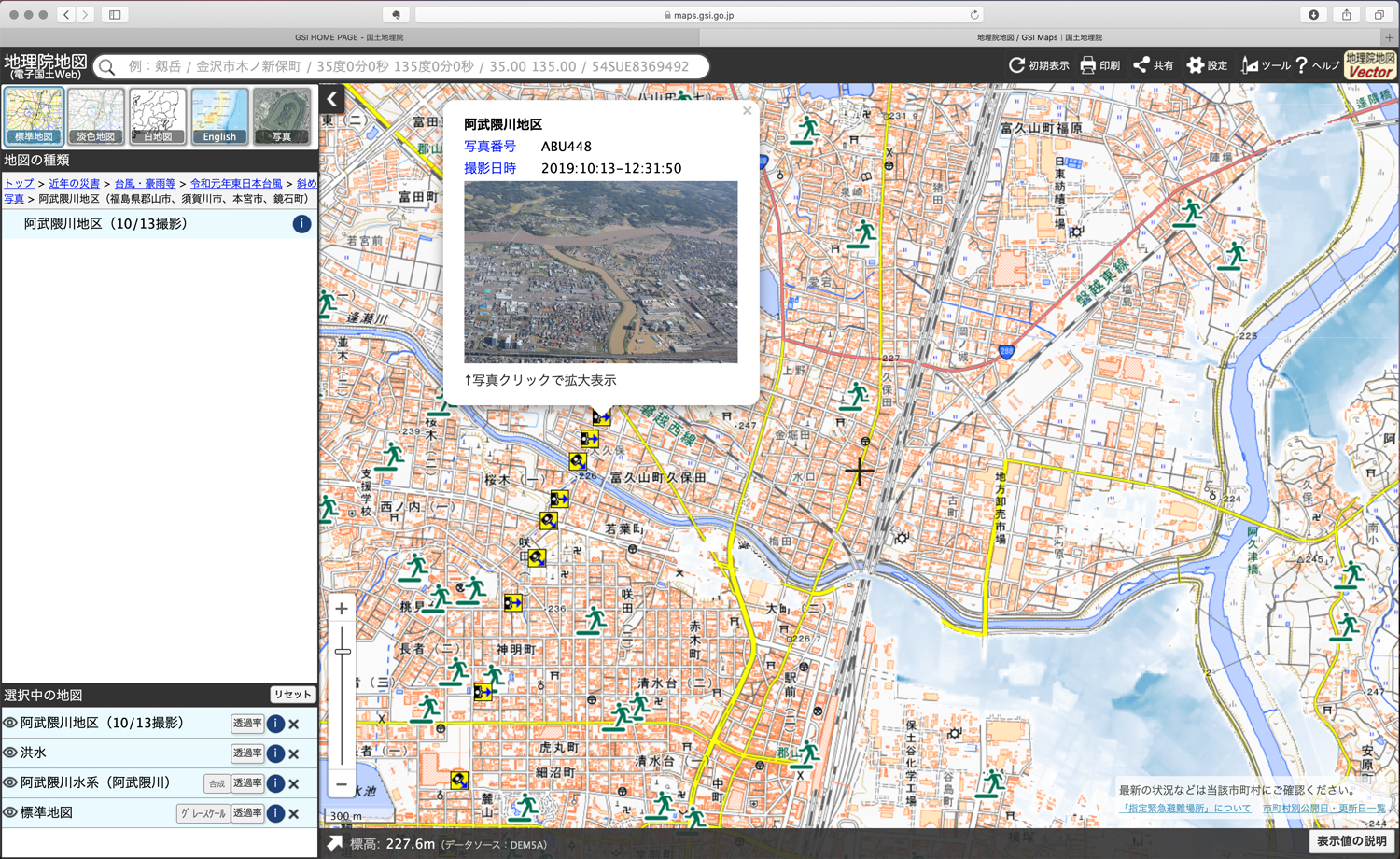Open 透過率 for the 洪水 layer
This screenshot has height=859, width=1400.
(x=247, y=753)
